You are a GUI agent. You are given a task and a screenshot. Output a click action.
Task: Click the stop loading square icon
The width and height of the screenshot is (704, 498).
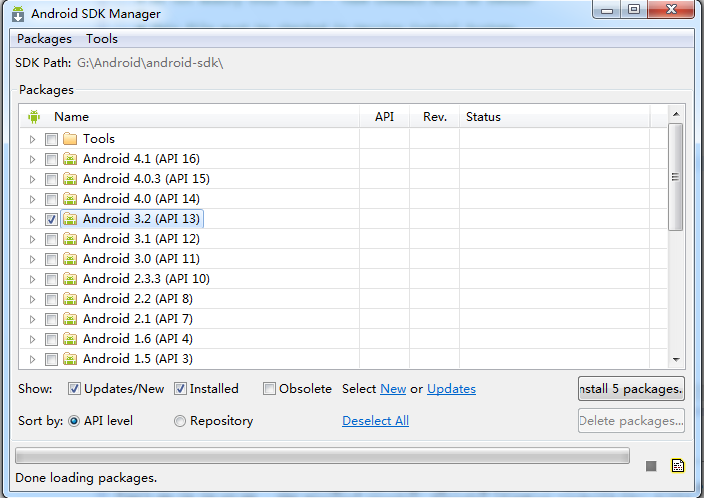651,466
